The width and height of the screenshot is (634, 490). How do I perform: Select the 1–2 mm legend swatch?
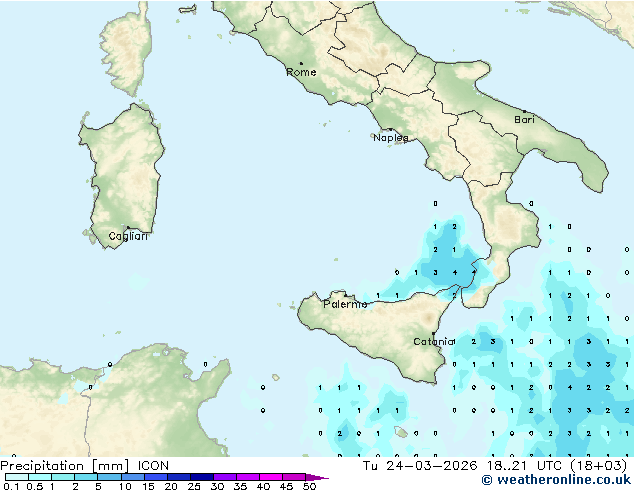click(x=63, y=477)
